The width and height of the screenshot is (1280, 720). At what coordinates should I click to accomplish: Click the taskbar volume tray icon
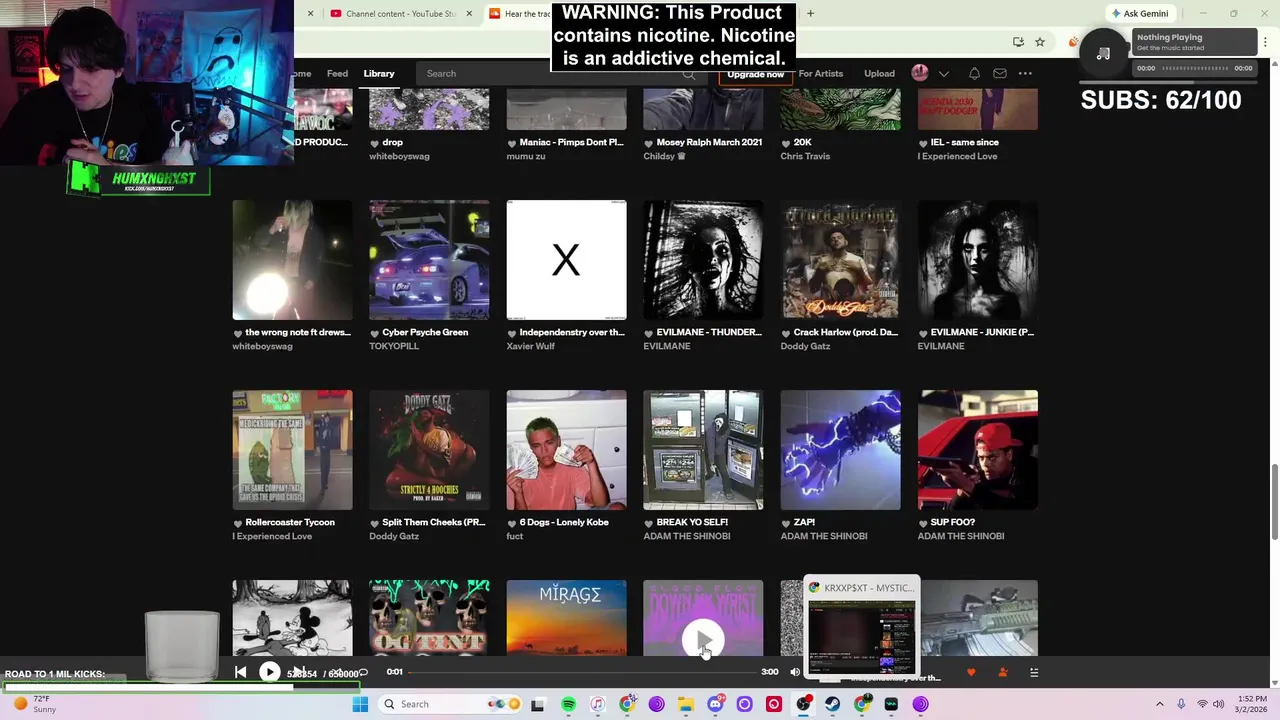1219,704
